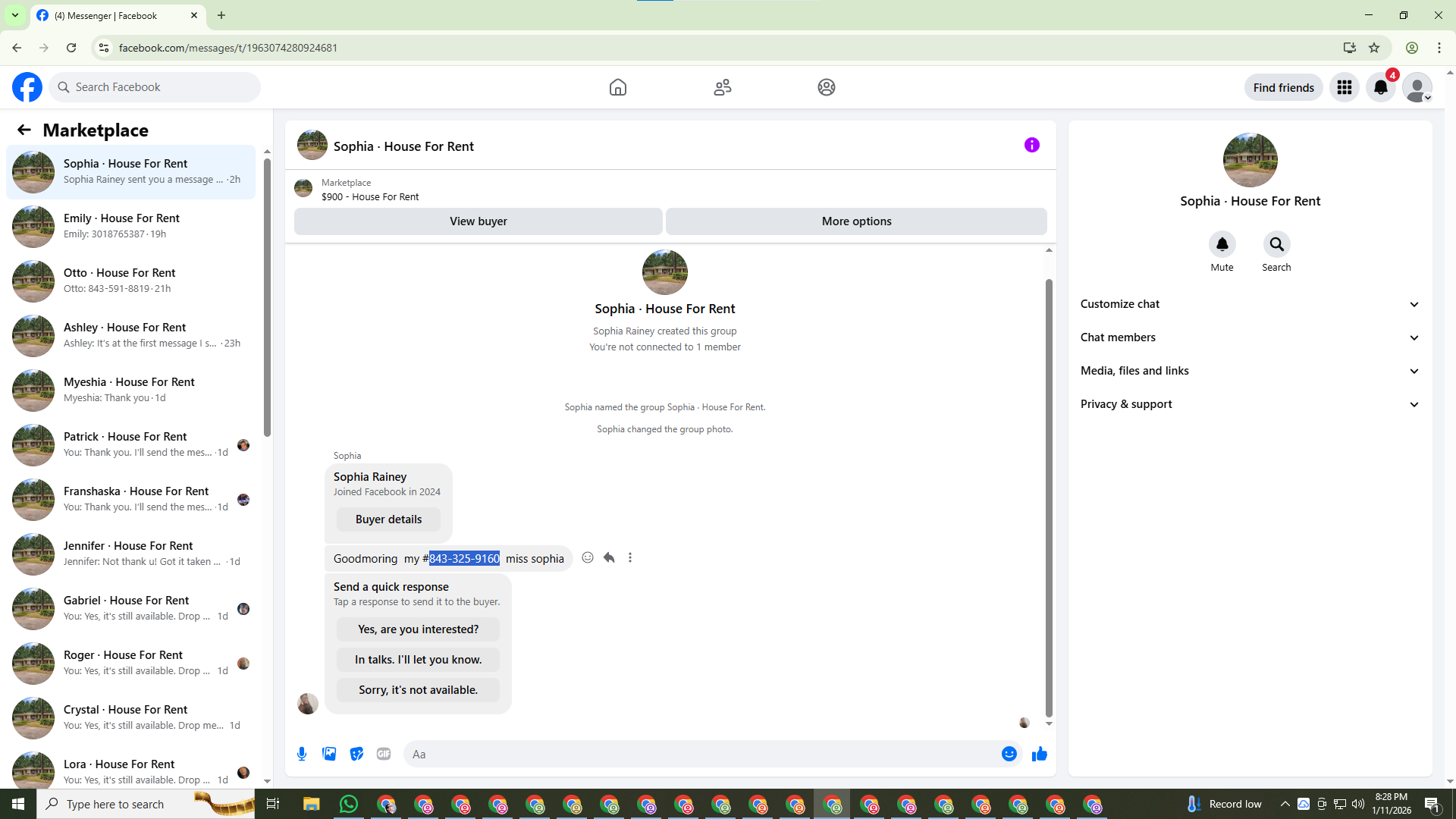Bookmark this page with the star icon
1456x819 pixels.
1374,48
